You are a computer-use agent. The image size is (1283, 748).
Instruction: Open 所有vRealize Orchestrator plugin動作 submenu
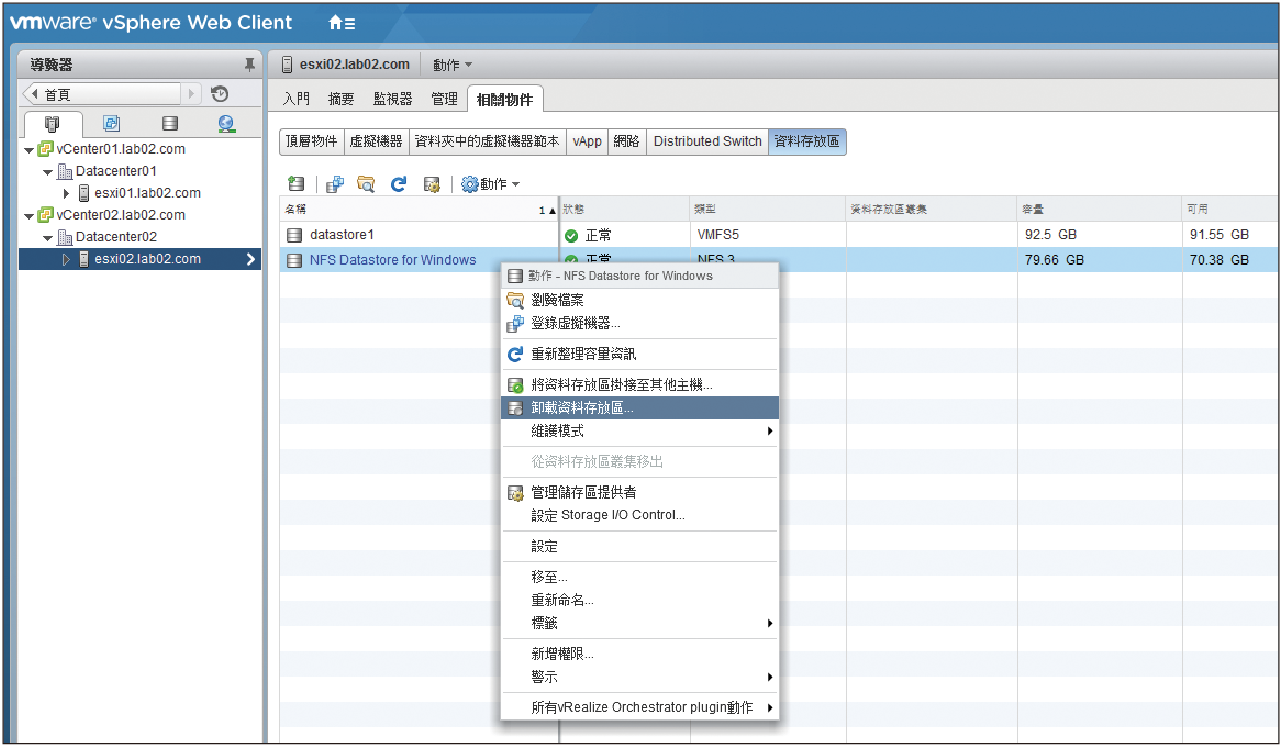(x=640, y=708)
